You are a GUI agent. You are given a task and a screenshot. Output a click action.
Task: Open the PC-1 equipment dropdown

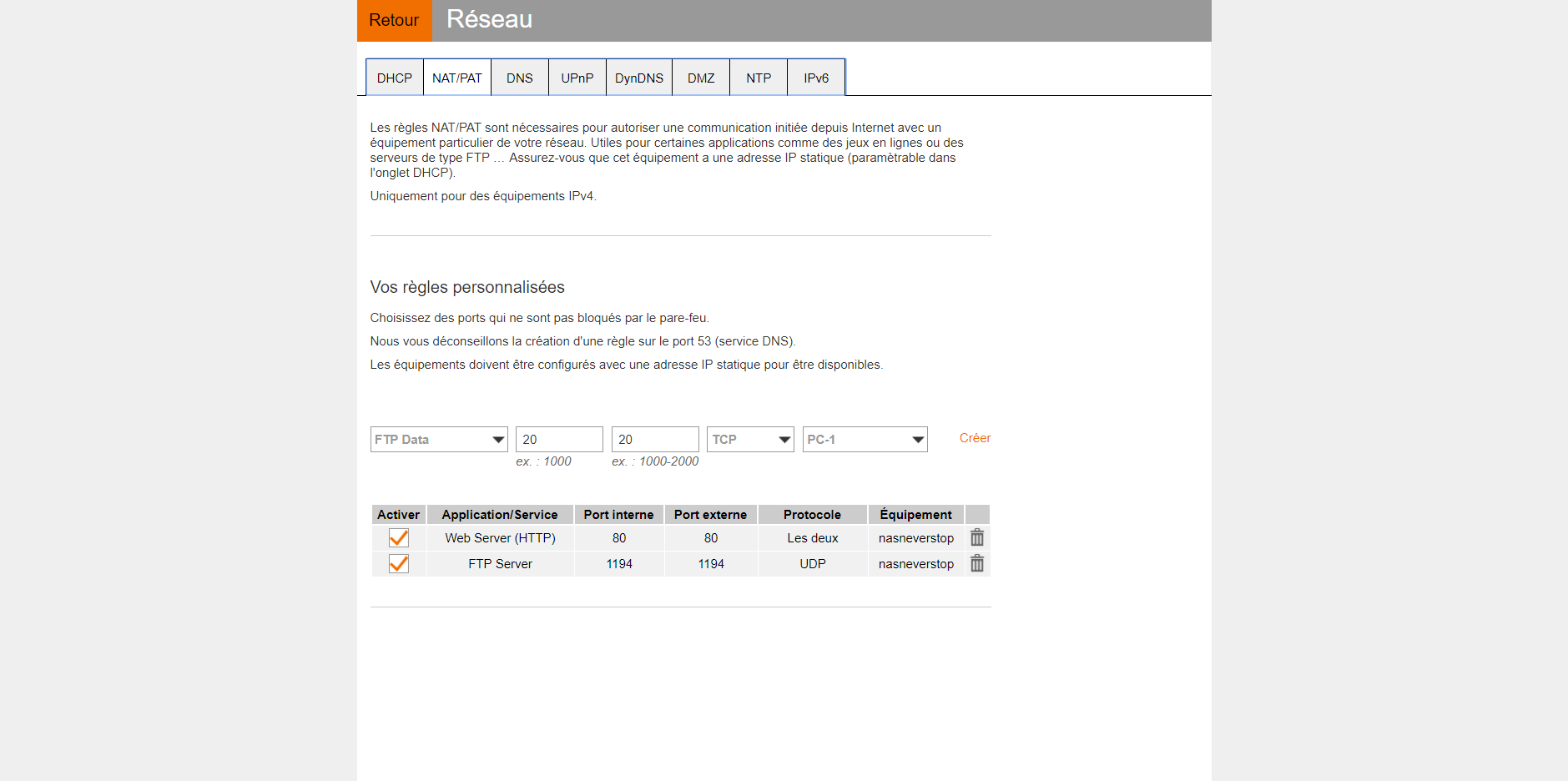(x=865, y=440)
